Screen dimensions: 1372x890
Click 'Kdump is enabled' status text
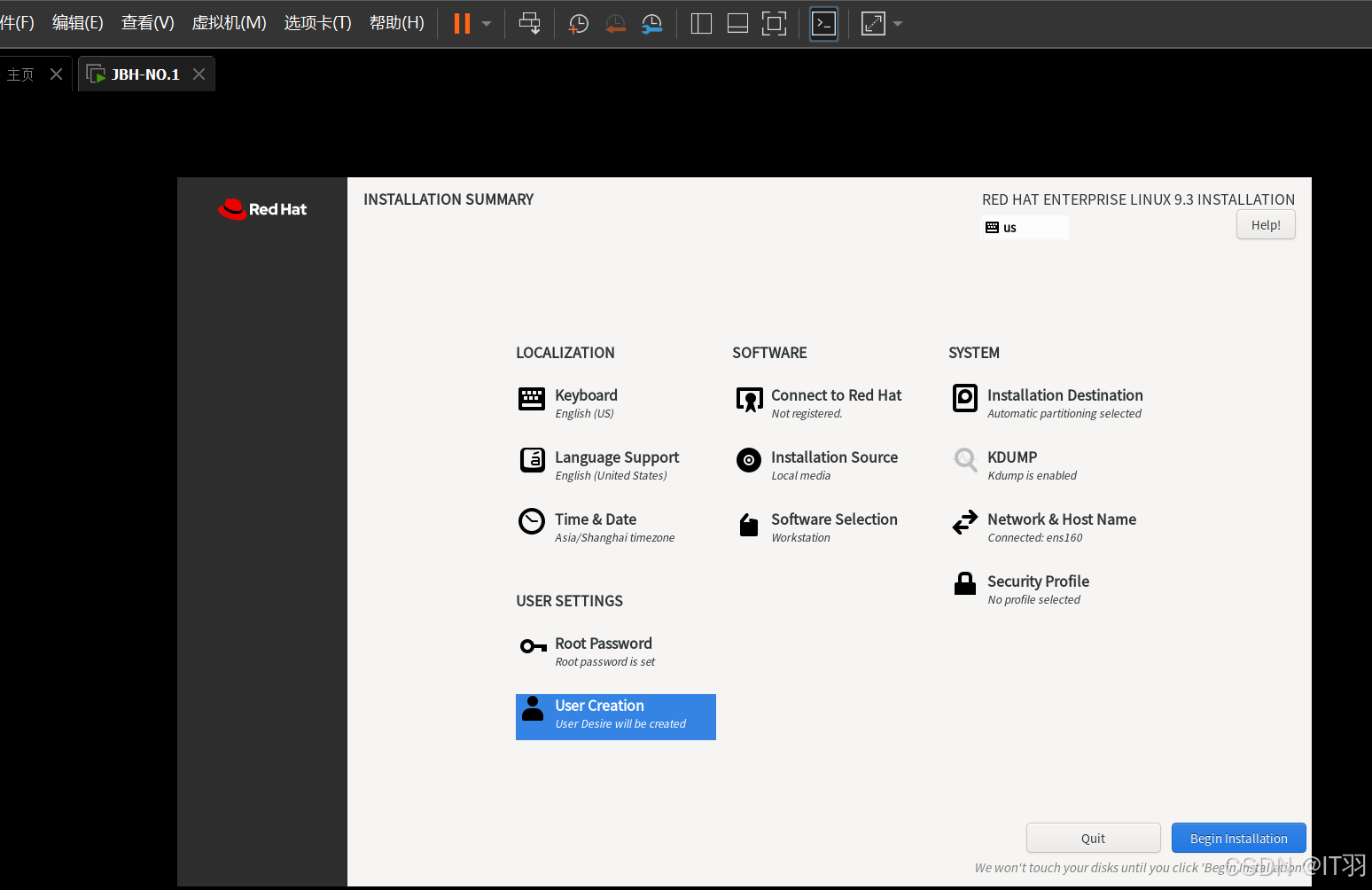(x=1032, y=476)
